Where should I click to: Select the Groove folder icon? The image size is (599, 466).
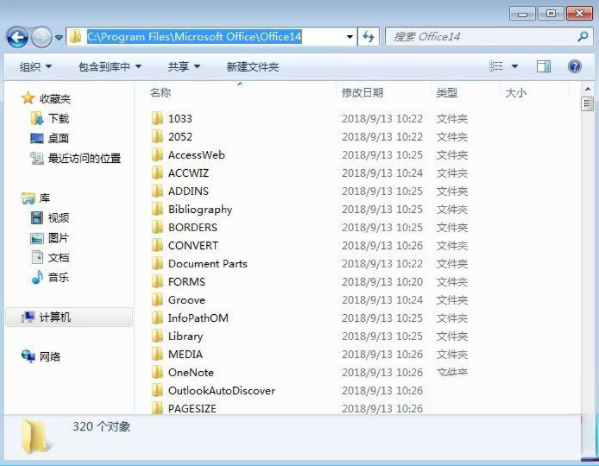pos(157,299)
